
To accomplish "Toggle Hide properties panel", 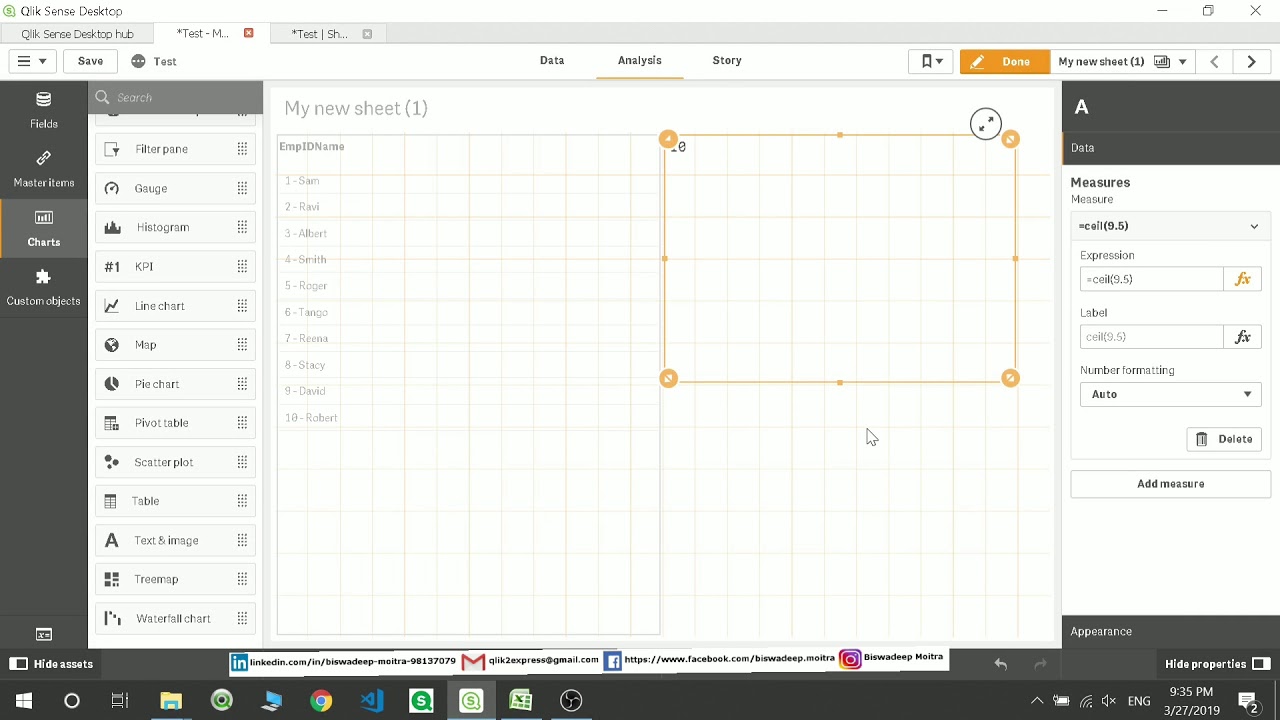I will point(1217,664).
